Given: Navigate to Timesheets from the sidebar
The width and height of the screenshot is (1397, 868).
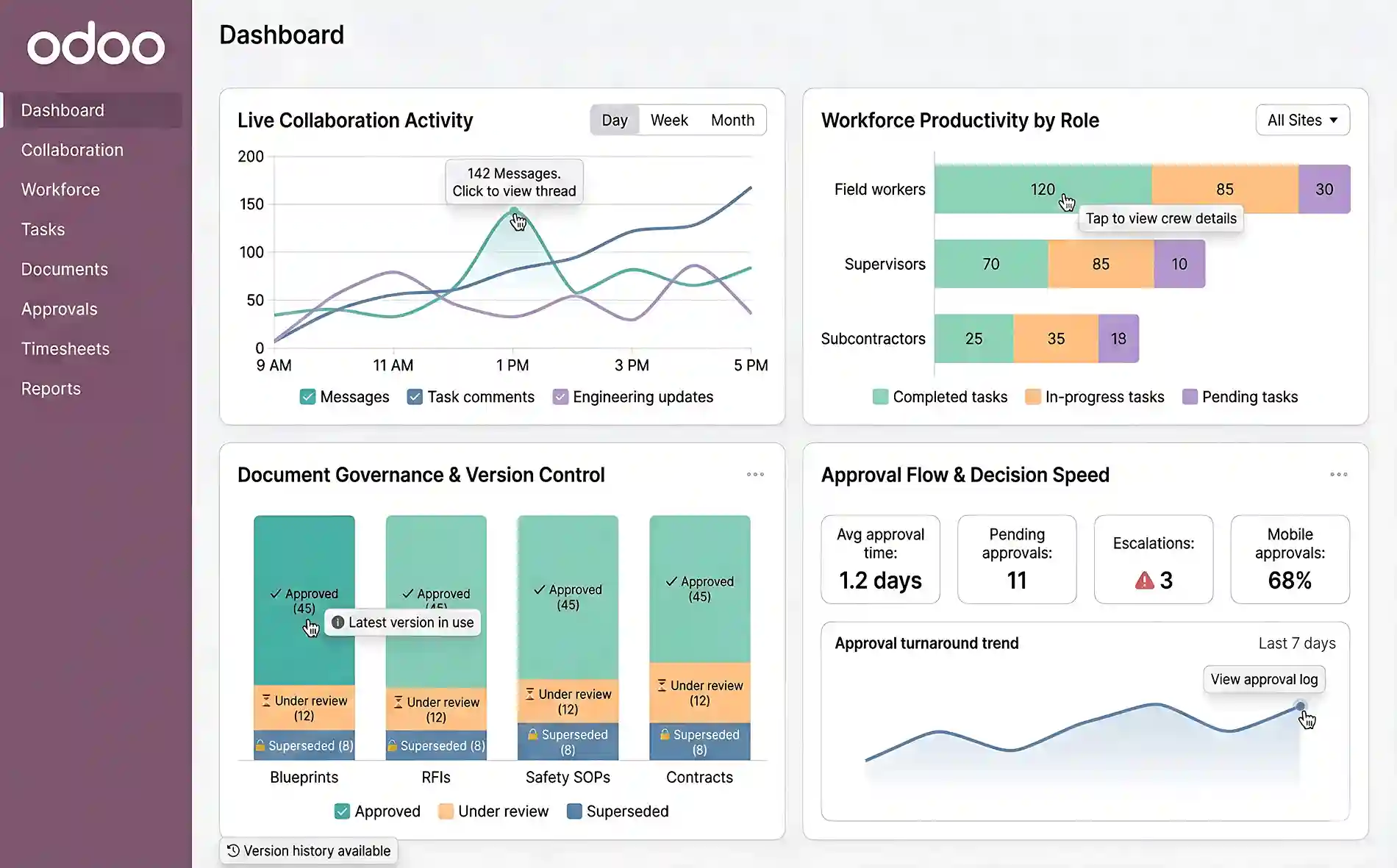Looking at the screenshot, I should coord(66,348).
